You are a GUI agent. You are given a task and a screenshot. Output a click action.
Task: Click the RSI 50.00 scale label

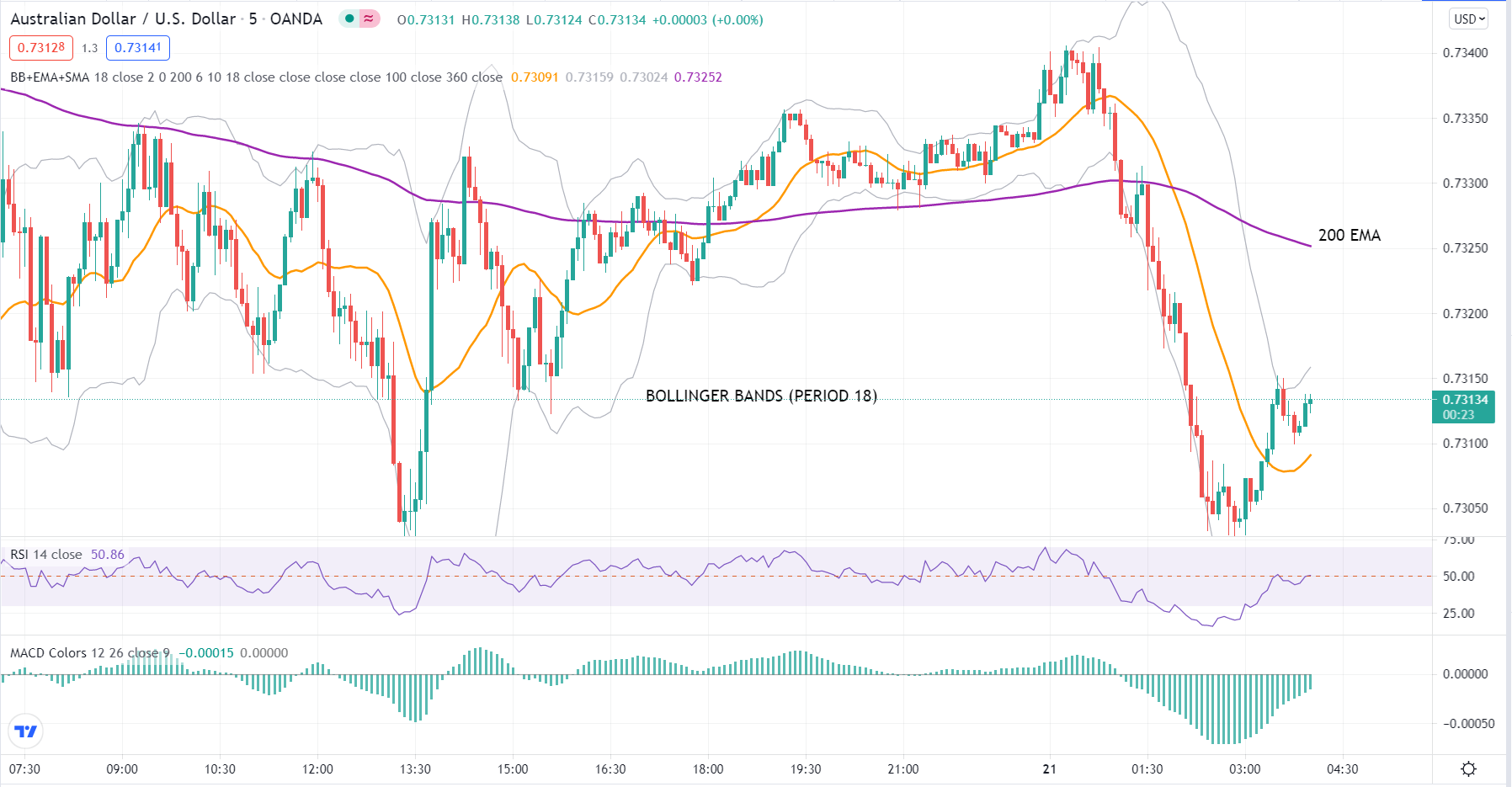pos(1459,577)
